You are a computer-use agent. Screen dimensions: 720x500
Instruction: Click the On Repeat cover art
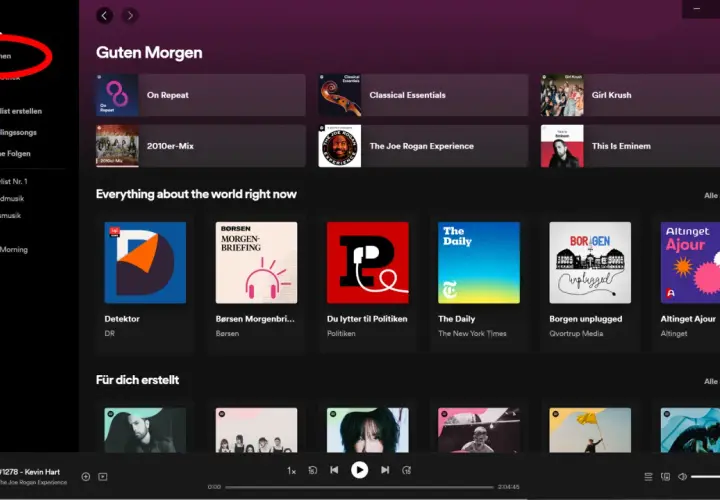point(117,95)
